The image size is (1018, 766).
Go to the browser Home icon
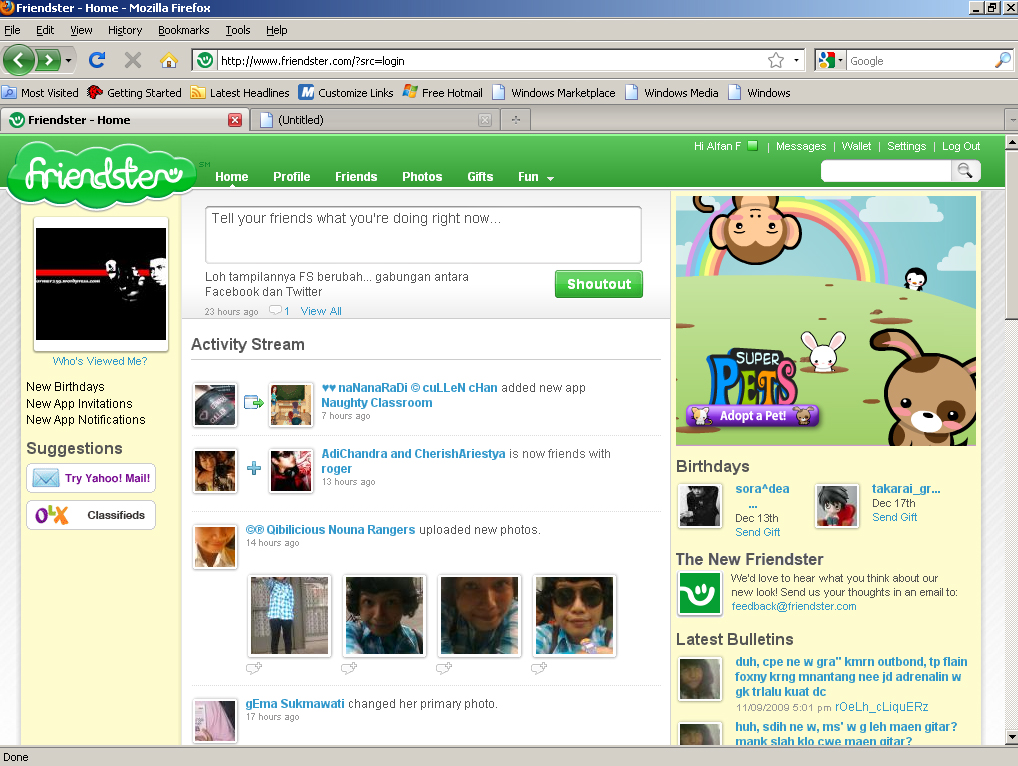(168, 60)
